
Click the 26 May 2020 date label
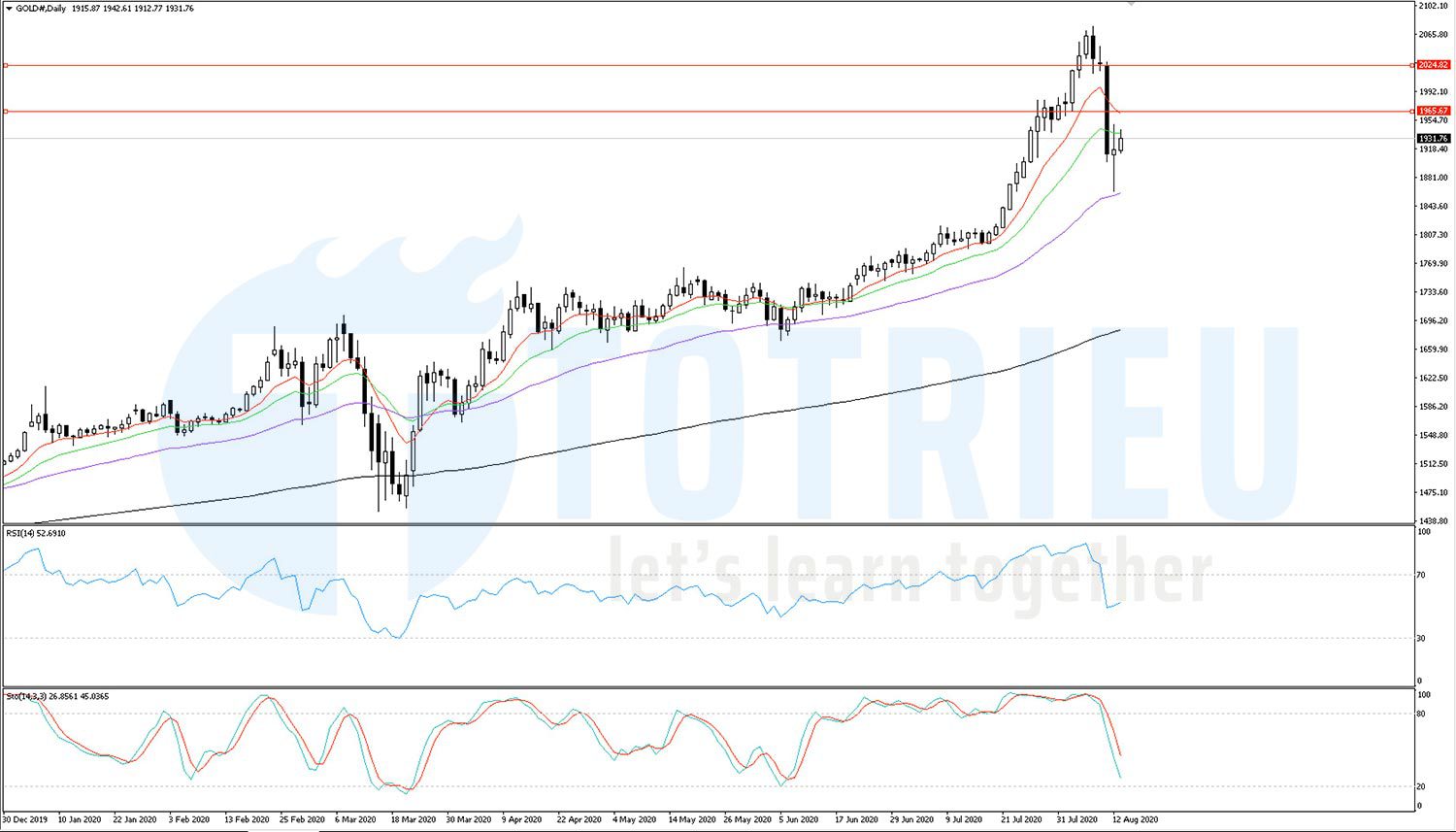pyautogui.click(x=745, y=820)
